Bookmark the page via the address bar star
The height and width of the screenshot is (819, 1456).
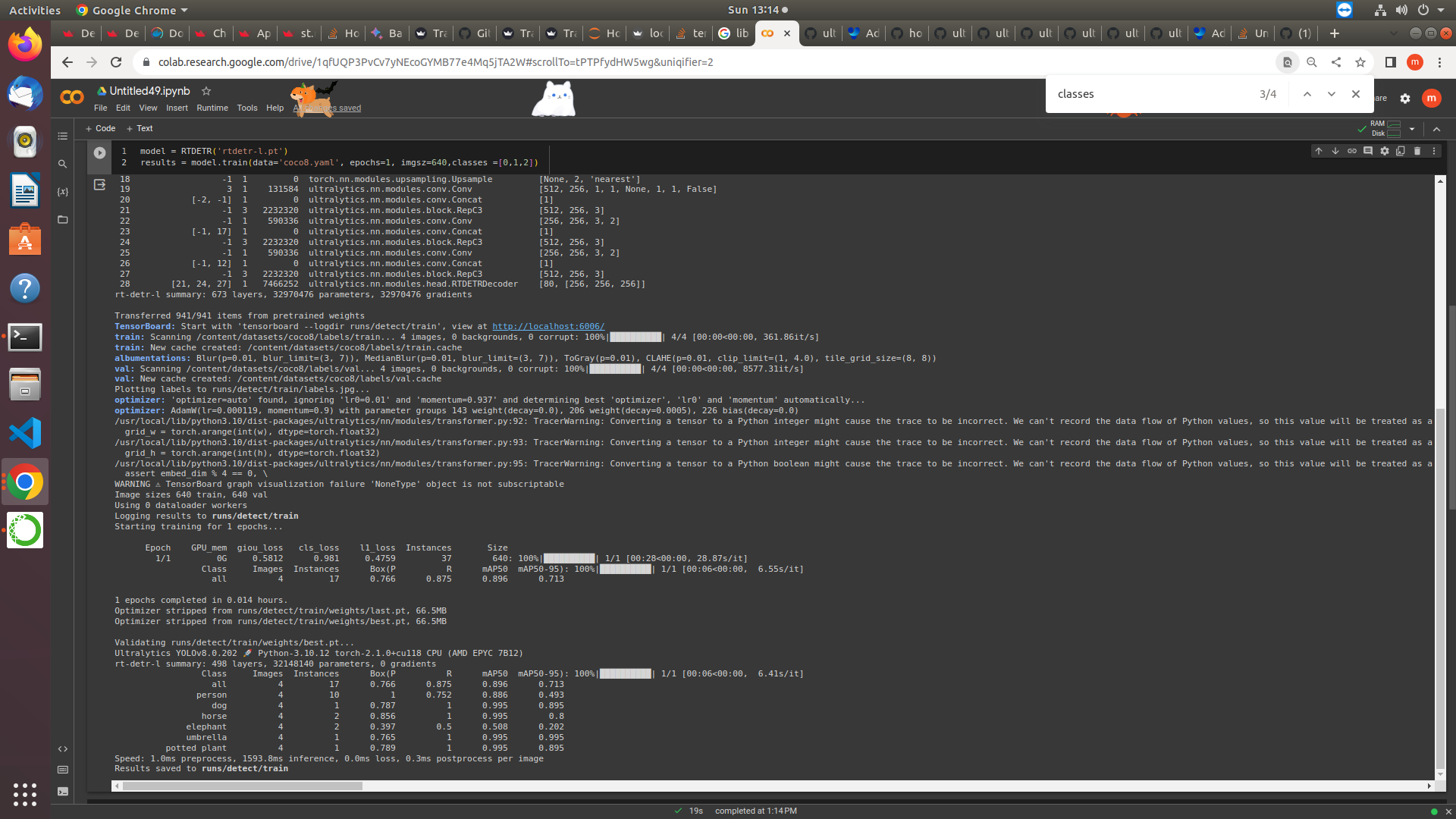(1360, 62)
